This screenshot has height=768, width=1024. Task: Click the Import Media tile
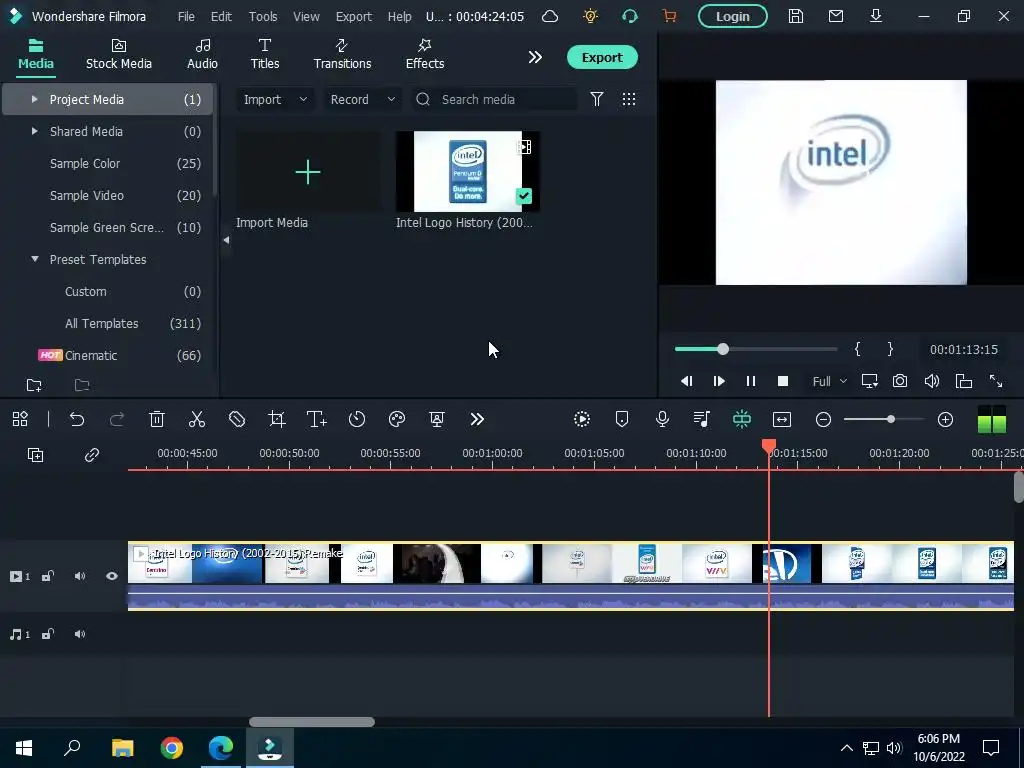coord(308,172)
